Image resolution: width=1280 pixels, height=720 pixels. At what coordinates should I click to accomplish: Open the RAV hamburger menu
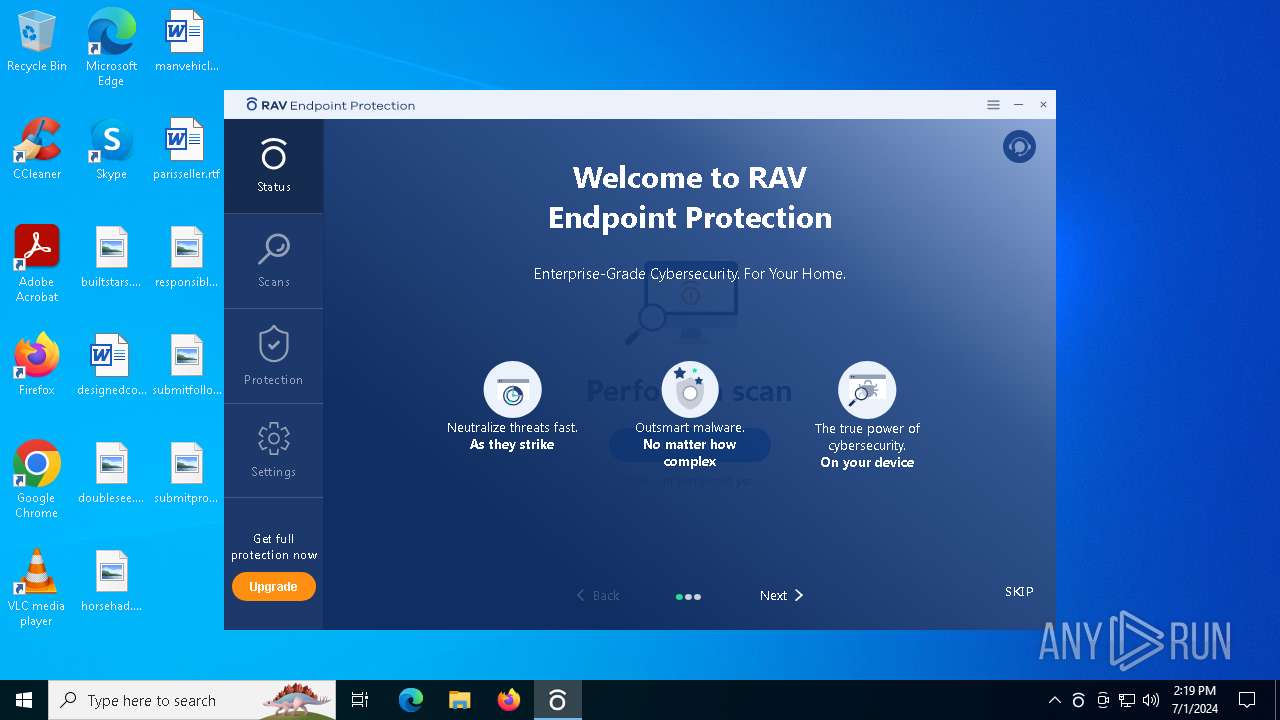[993, 105]
